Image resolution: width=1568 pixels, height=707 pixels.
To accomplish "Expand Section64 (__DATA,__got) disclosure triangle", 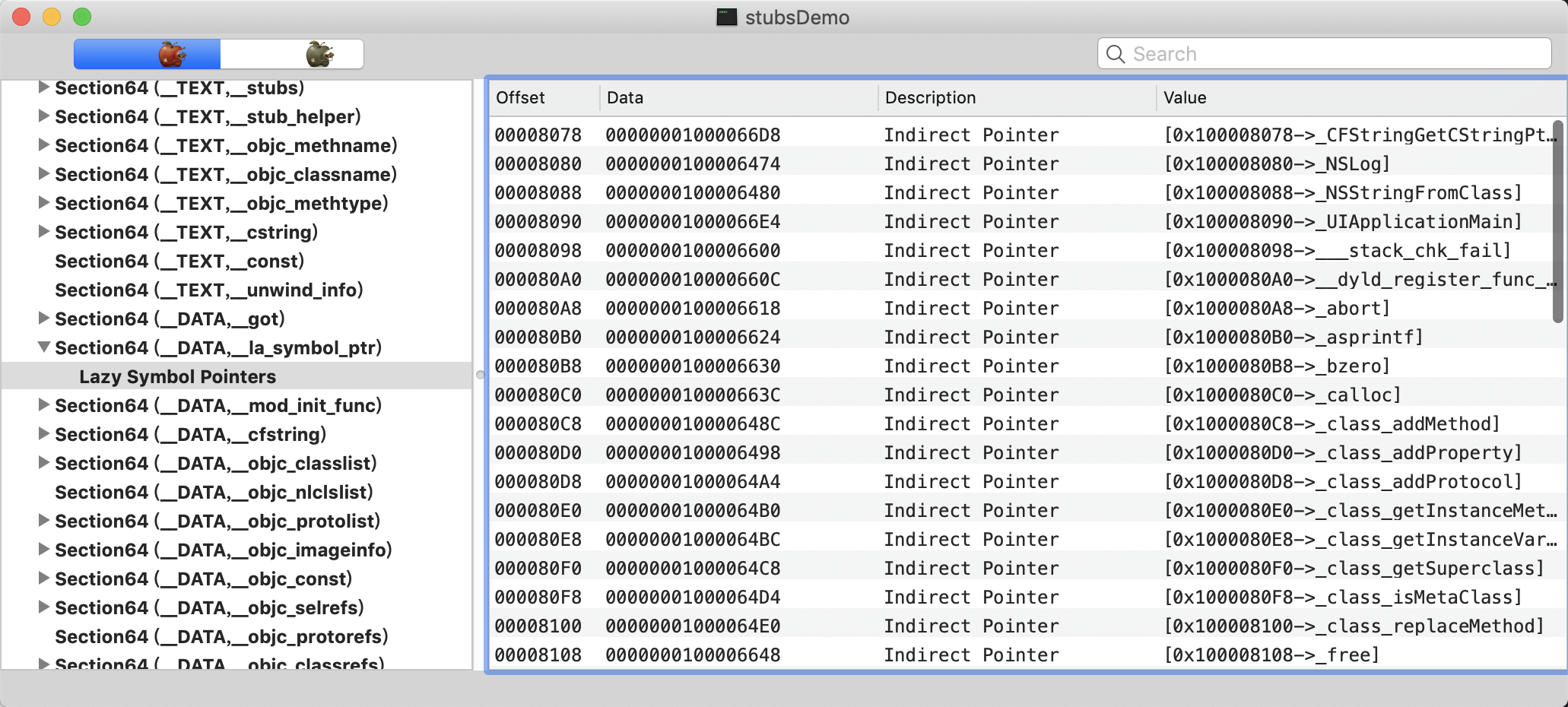I will (44, 319).
